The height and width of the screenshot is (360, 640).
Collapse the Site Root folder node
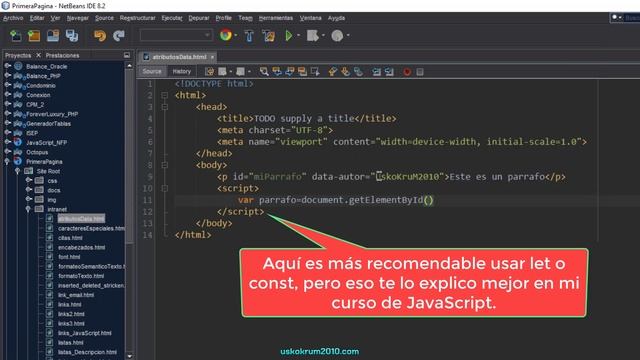click(18, 171)
